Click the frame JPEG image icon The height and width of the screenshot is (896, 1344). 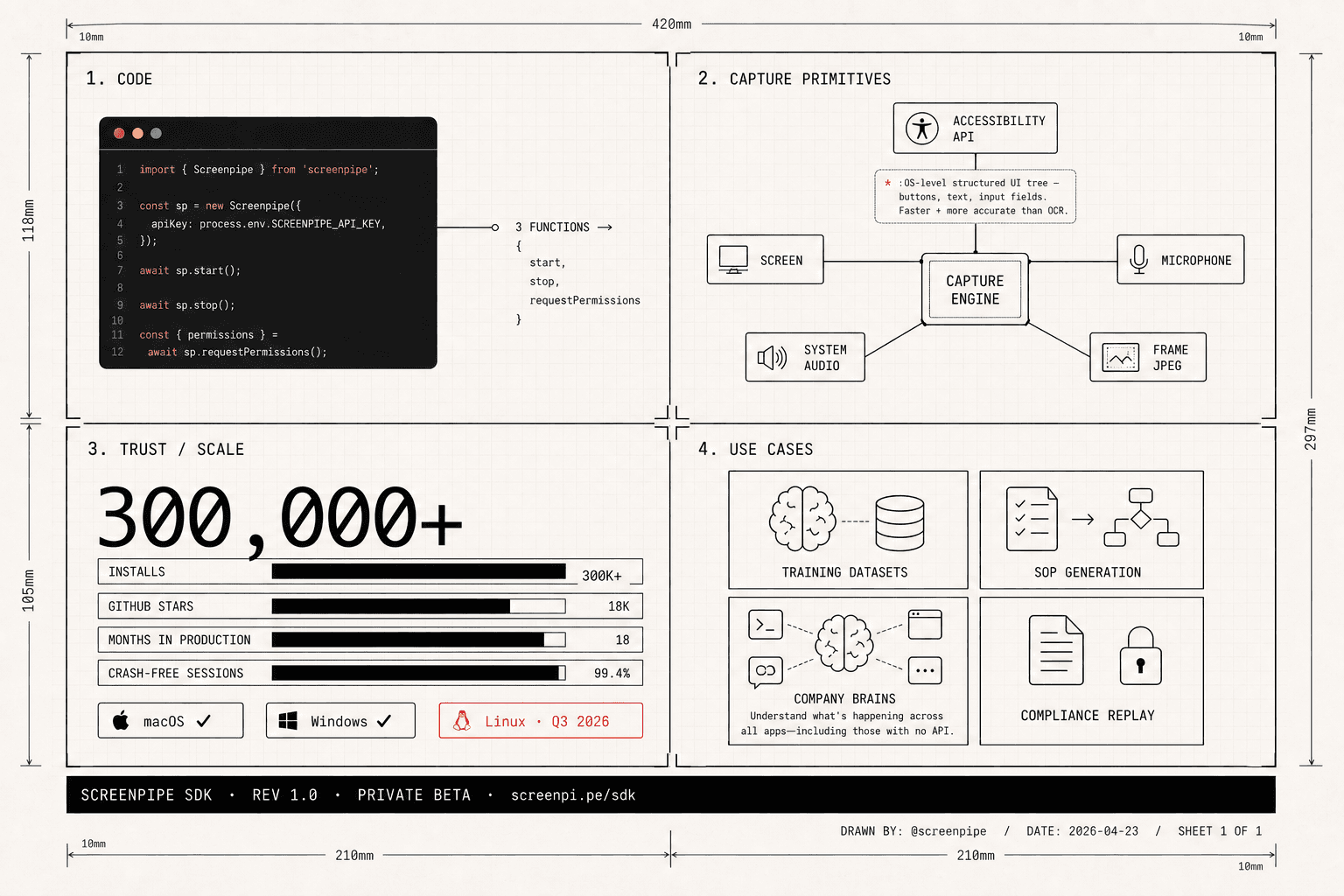(1121, 357)
